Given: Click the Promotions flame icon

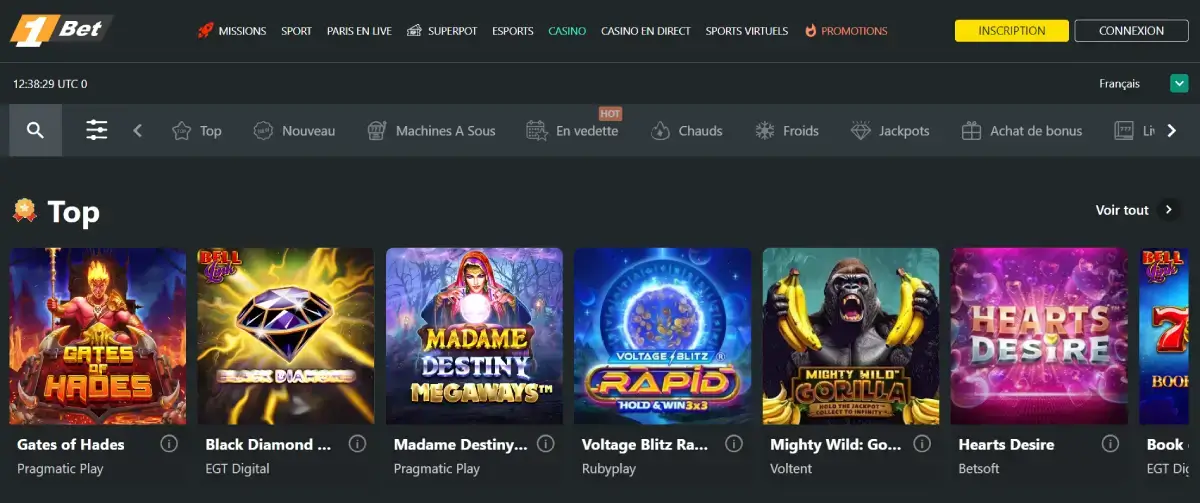Looking at the screenshot, I should coord(810,31).
